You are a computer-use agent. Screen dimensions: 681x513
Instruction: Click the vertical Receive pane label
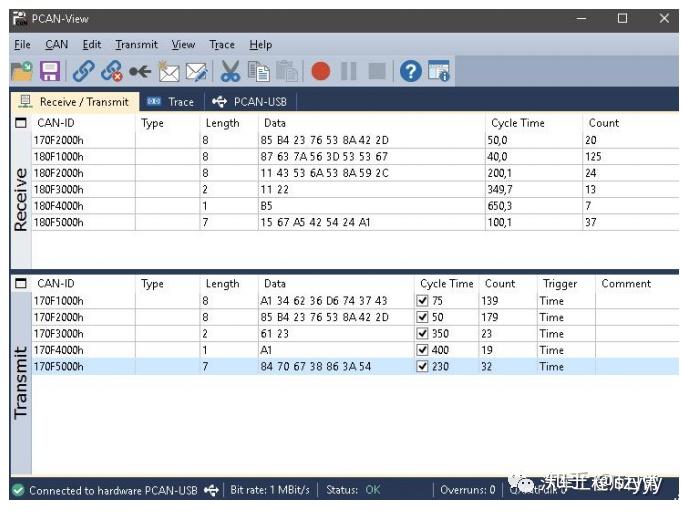pyautogui.click(x=20, y=199)
